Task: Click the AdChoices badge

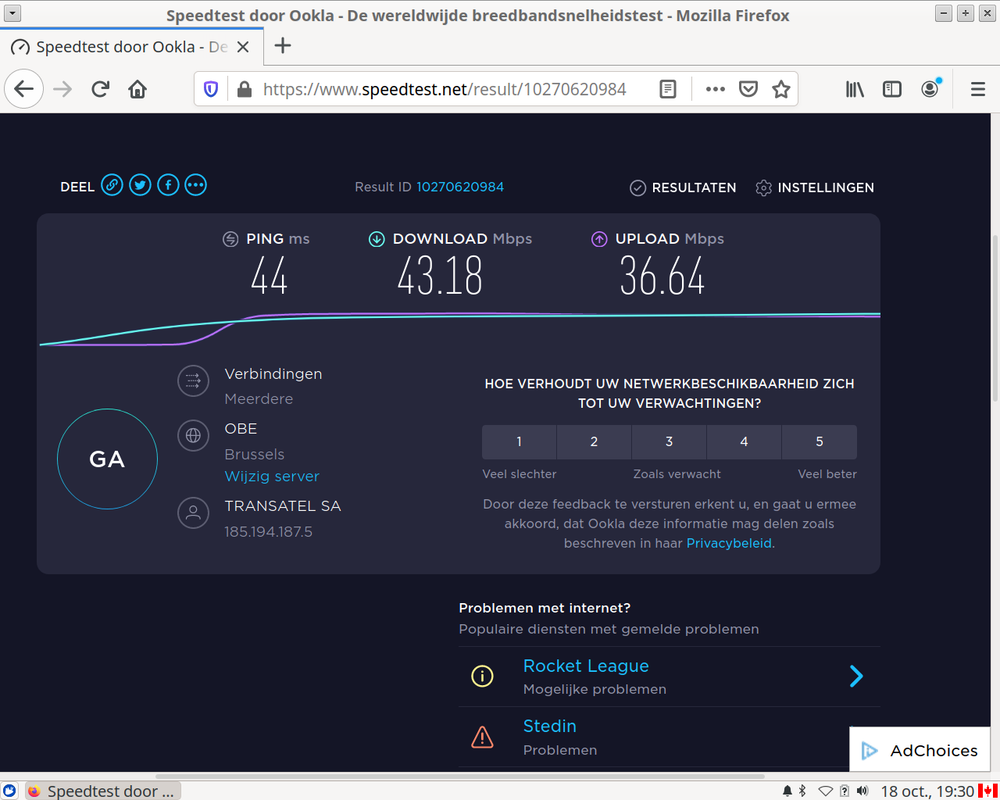Action: pos(919,750)
